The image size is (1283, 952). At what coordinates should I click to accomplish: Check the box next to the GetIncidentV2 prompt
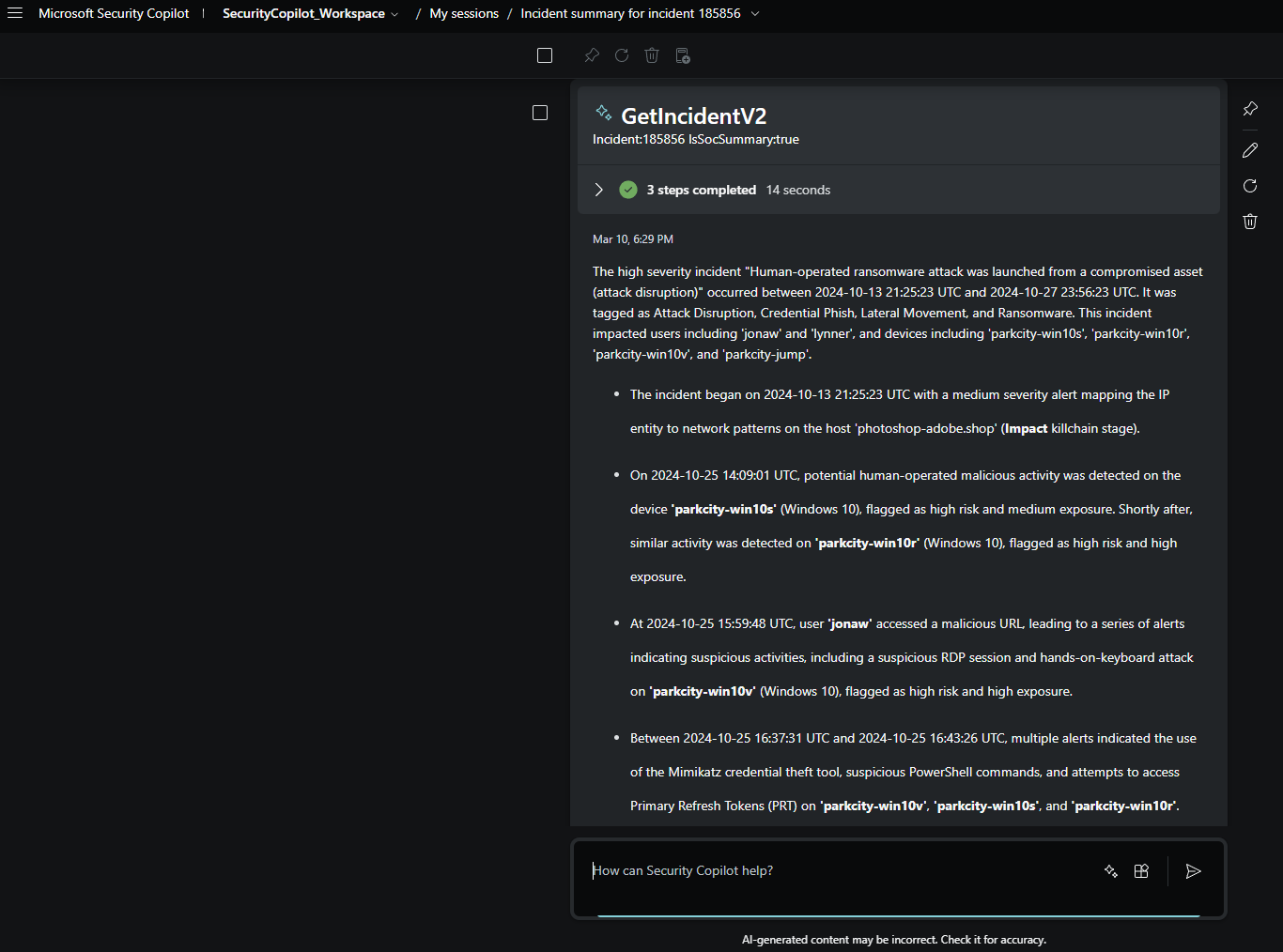(x=540, y=113)
